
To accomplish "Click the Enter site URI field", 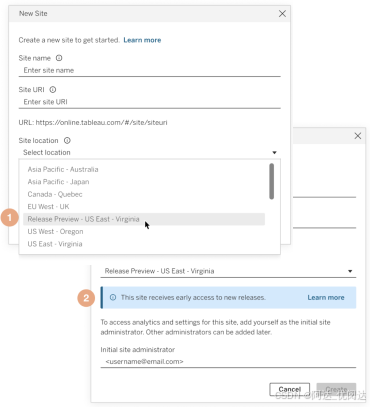I will coord(149,102).
